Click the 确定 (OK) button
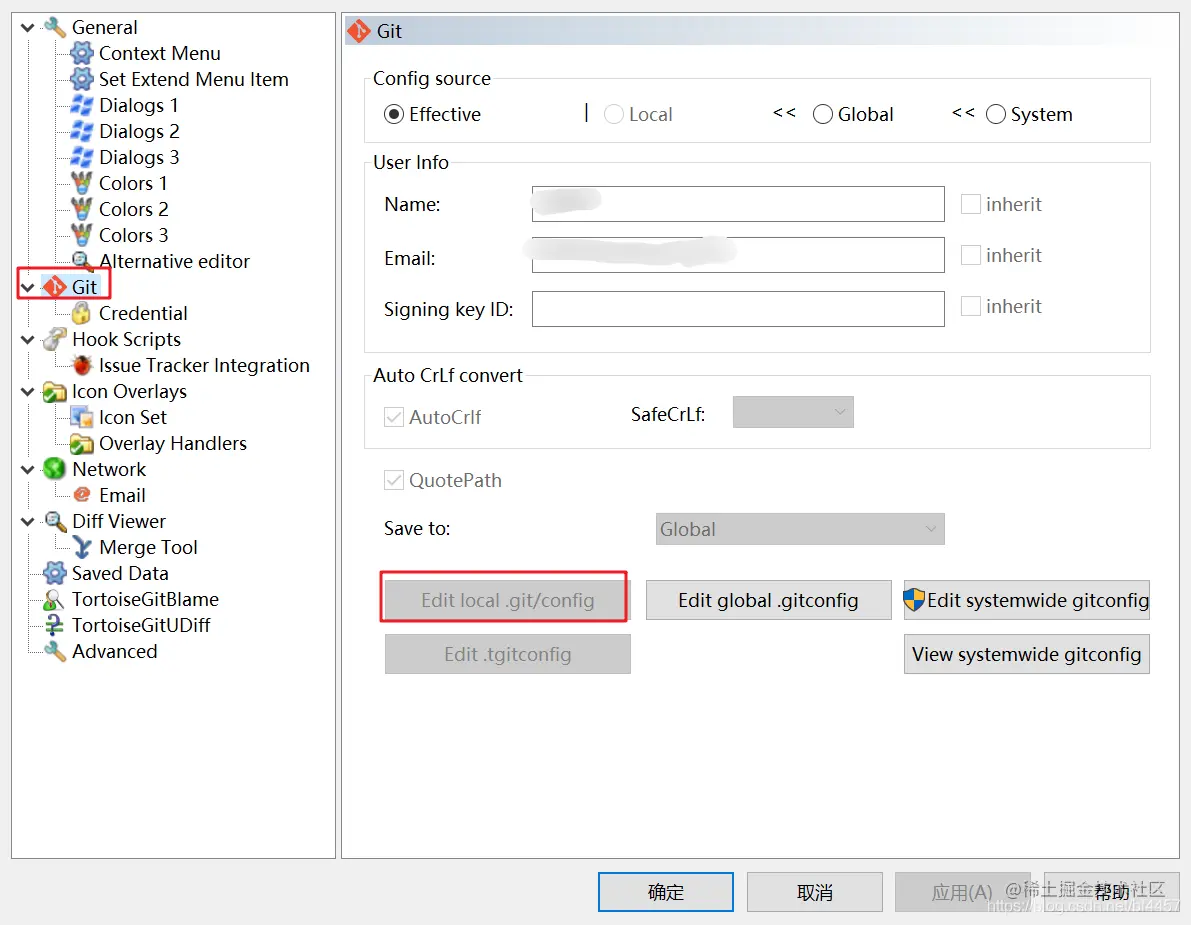Image resolution: width=1191 pixels, height=925 pixels. coord(665,892)
